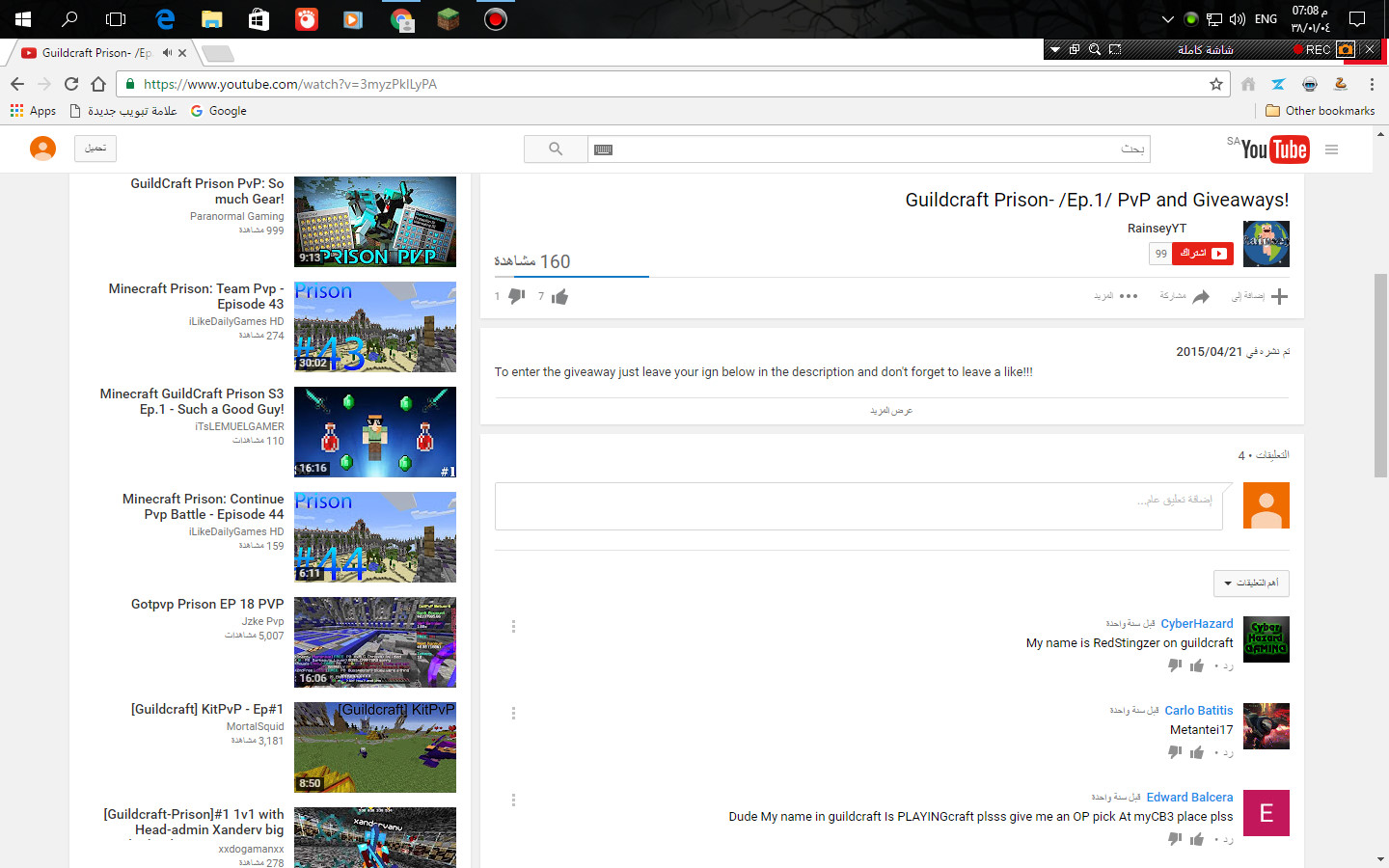Bookmark this page with star icon
Viewport: 1389px width, 868px height.
pyautogui.click(x=1216, y=84)
